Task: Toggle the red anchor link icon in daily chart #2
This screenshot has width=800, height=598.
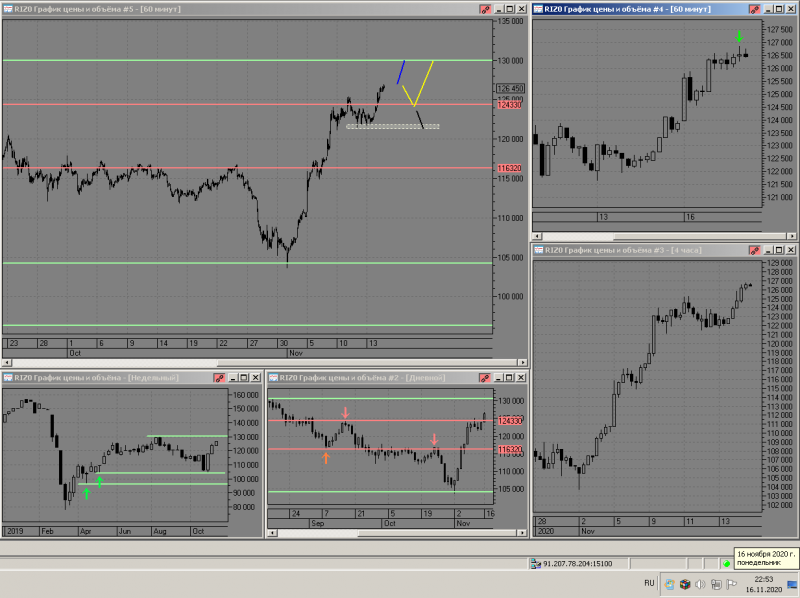Action: click(485, 378)
